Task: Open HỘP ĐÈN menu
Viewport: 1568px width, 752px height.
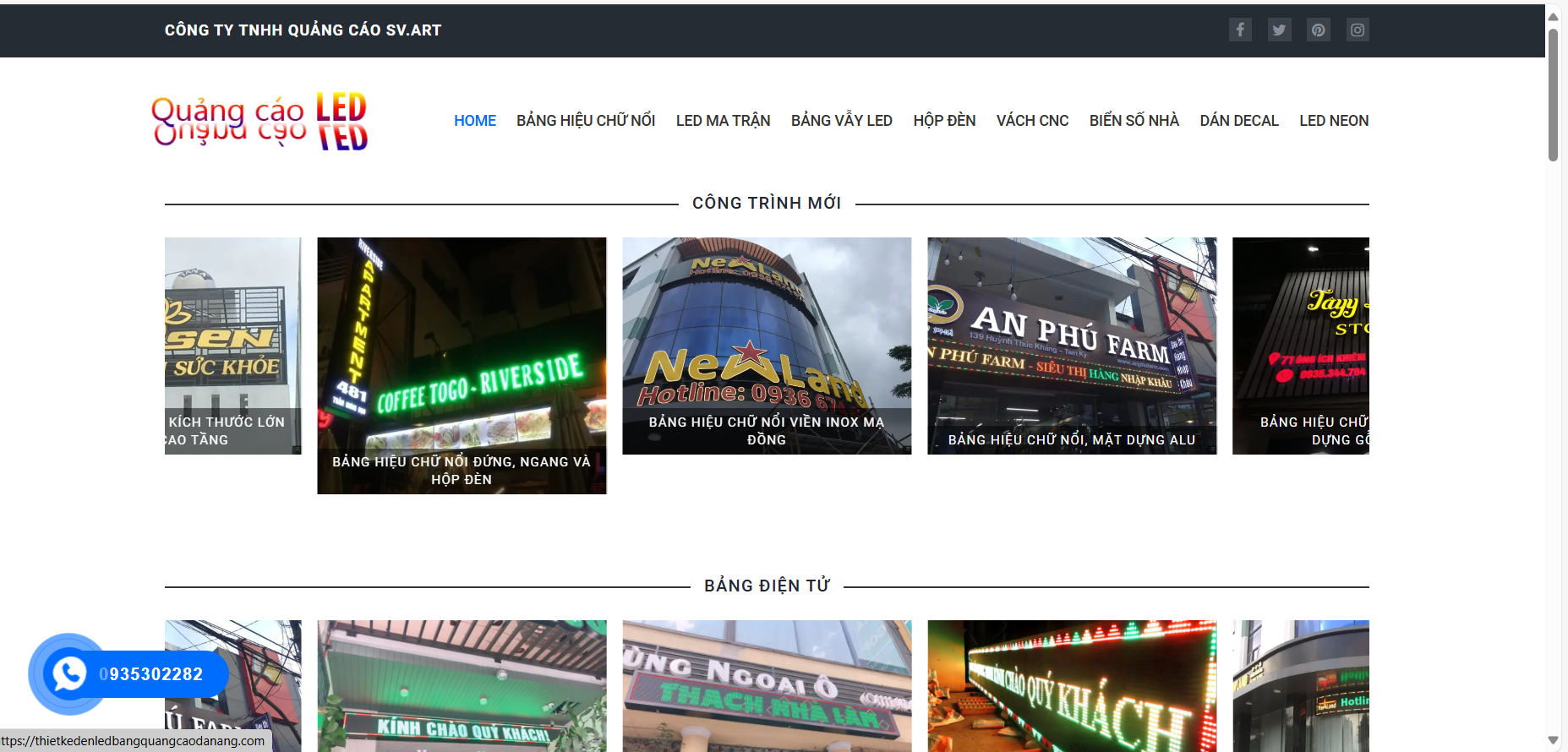Action: 944,121
